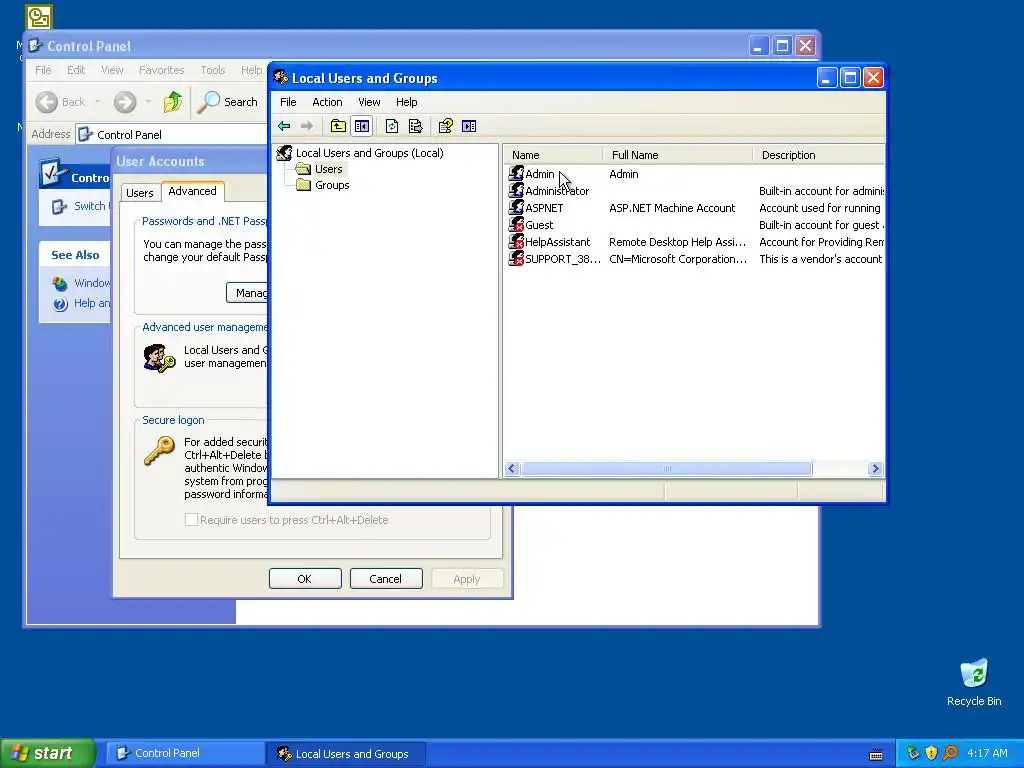Image resolution: width=1024 pixels, height=768 pixels.
Task: Click the Local Users and Groups title bar icon
Action: coord(281,78)
